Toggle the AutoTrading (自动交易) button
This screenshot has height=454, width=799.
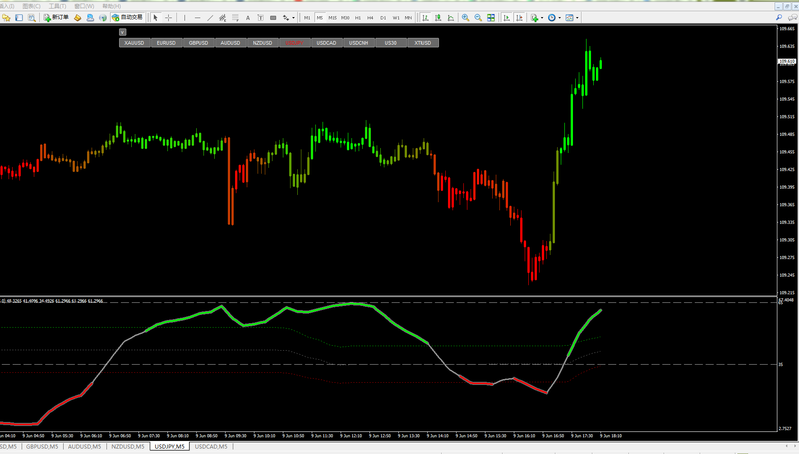(x=127, y=18)
